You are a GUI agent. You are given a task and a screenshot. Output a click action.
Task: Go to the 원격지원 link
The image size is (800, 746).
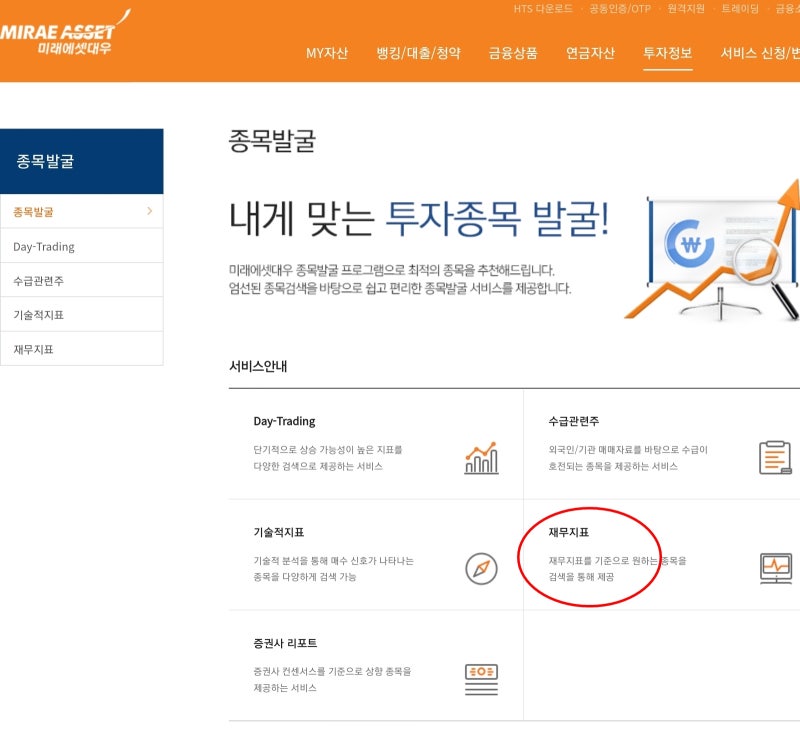click(686, 9)
